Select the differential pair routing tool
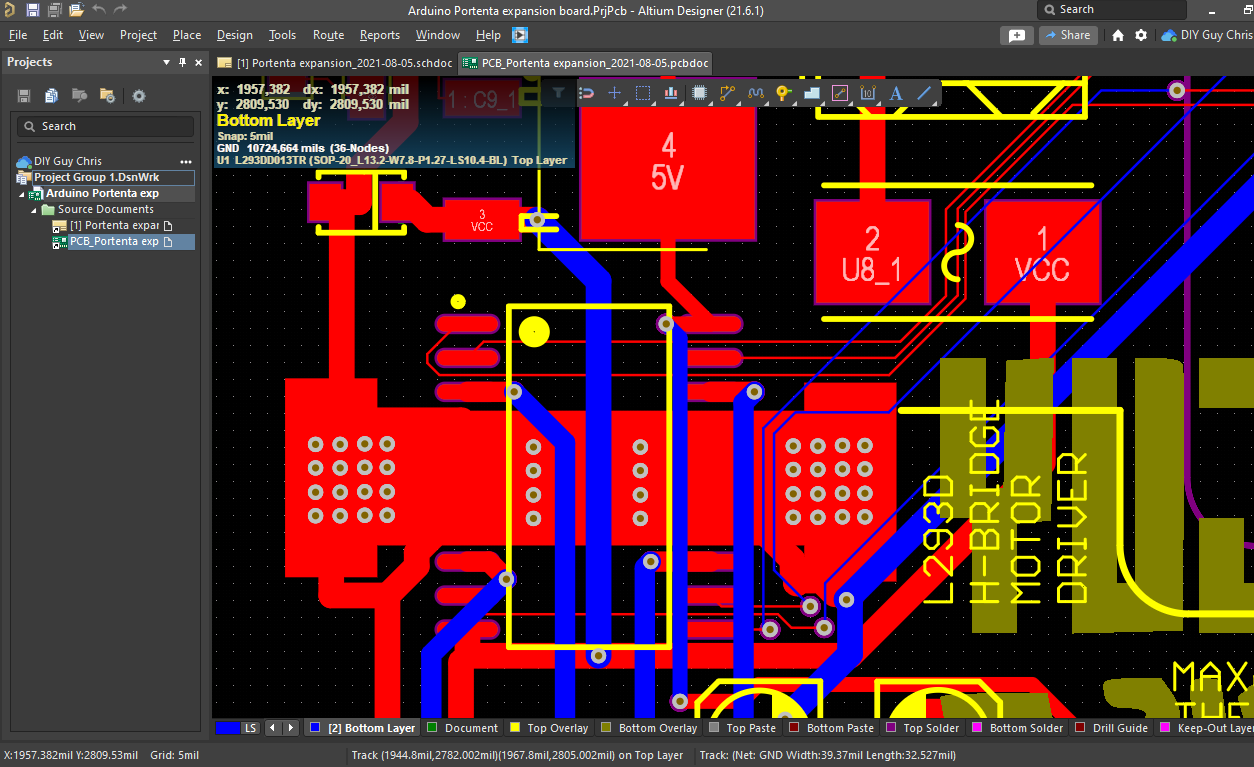The image size is (1254, 767). tap(757, 92)
